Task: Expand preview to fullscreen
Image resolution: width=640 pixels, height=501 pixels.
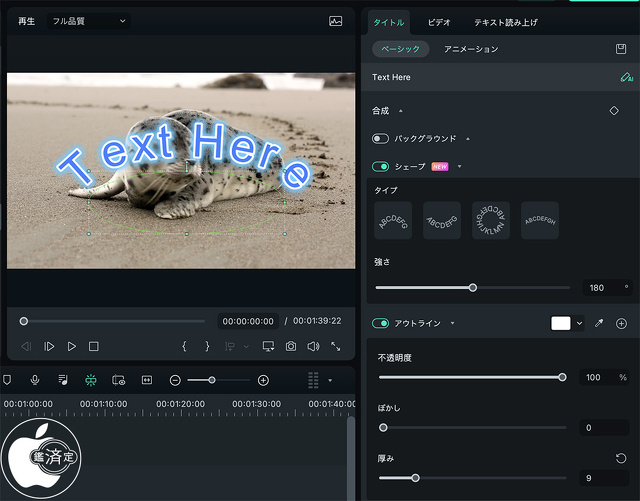Action: tap(336, 347)
